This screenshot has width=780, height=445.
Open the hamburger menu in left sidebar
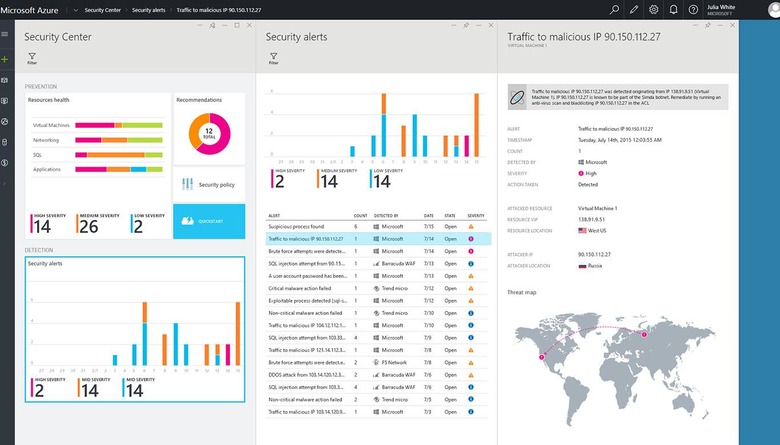[4, 34]
